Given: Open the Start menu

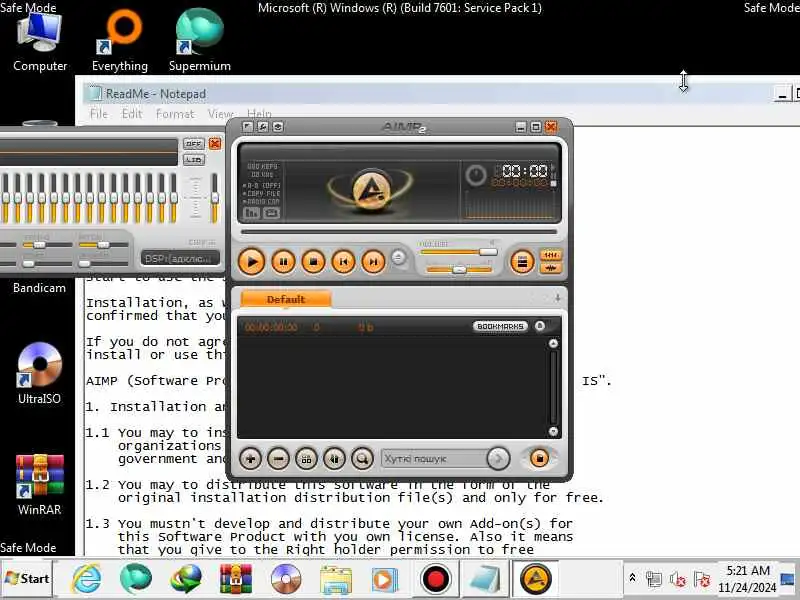Looking at the screenshot, I should 28,579.
